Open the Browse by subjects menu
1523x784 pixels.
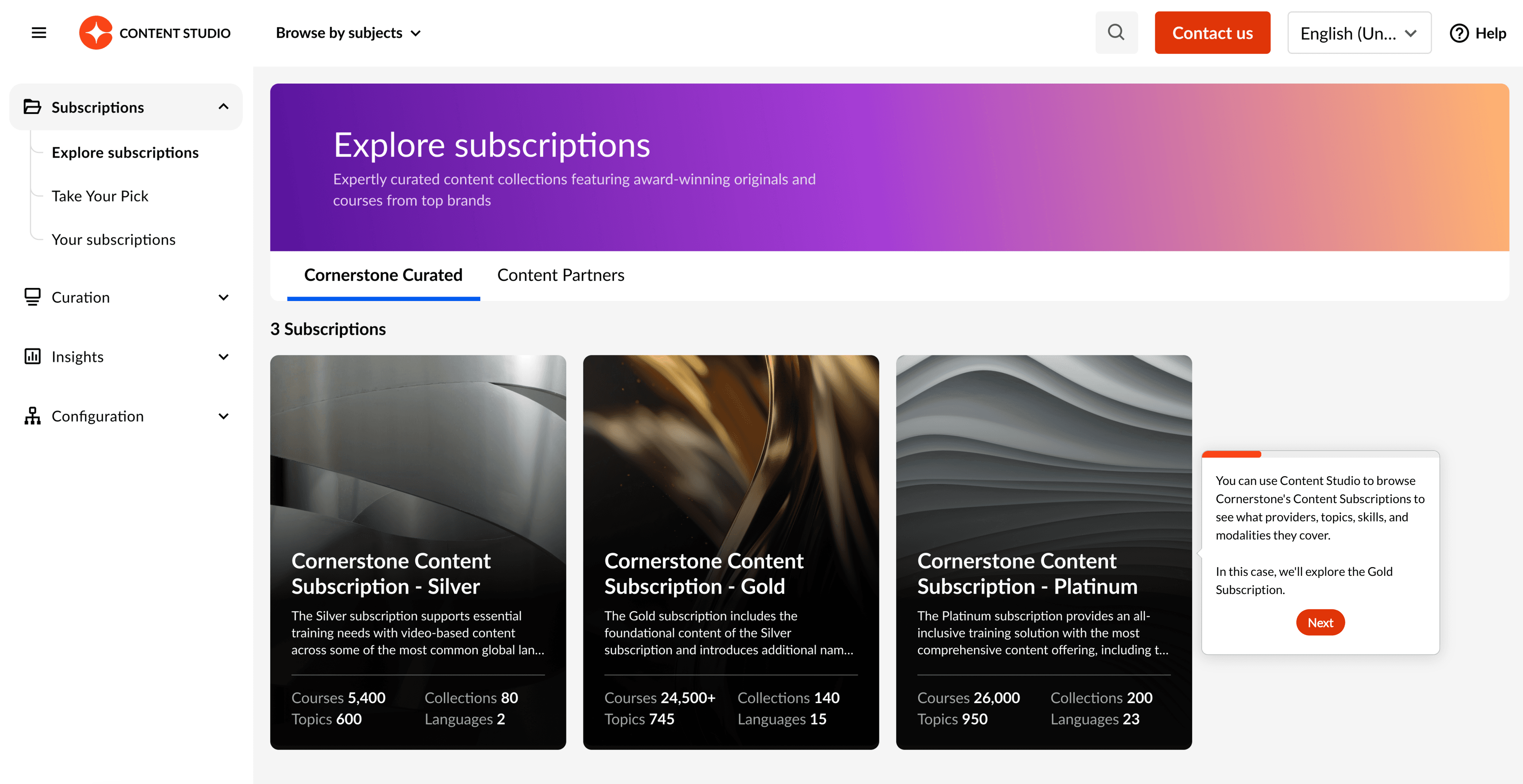[x=348, y=33]
